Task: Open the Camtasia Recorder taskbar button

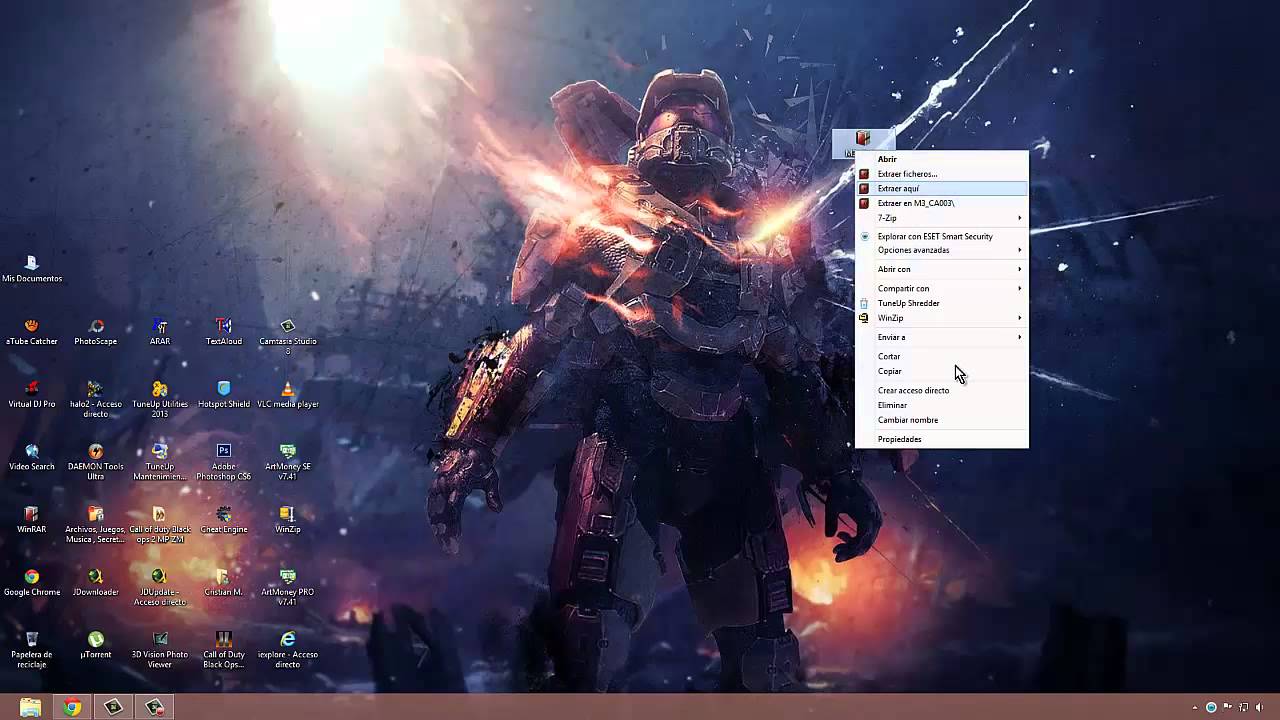Action: pos(155,707)
